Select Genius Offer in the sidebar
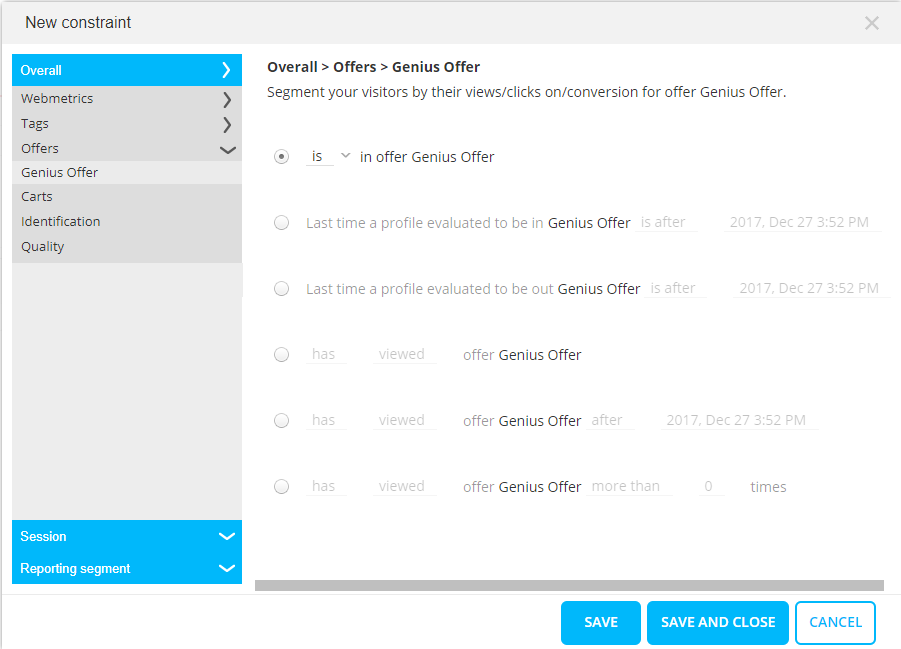The image size is (901, 649). point(60,173)
